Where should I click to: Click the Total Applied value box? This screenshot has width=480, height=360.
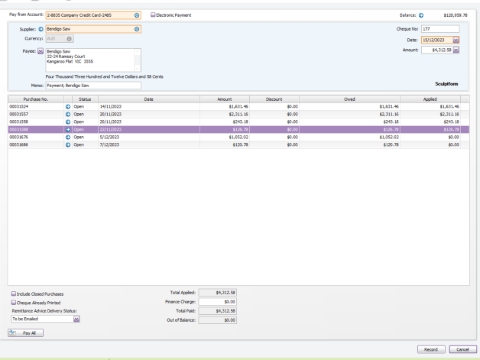(x=218, y=293)
